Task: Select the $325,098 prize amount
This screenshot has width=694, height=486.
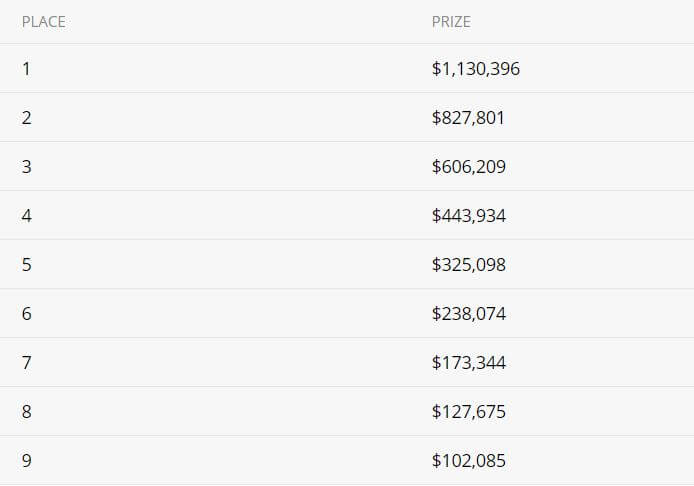Action: [469, 265]
